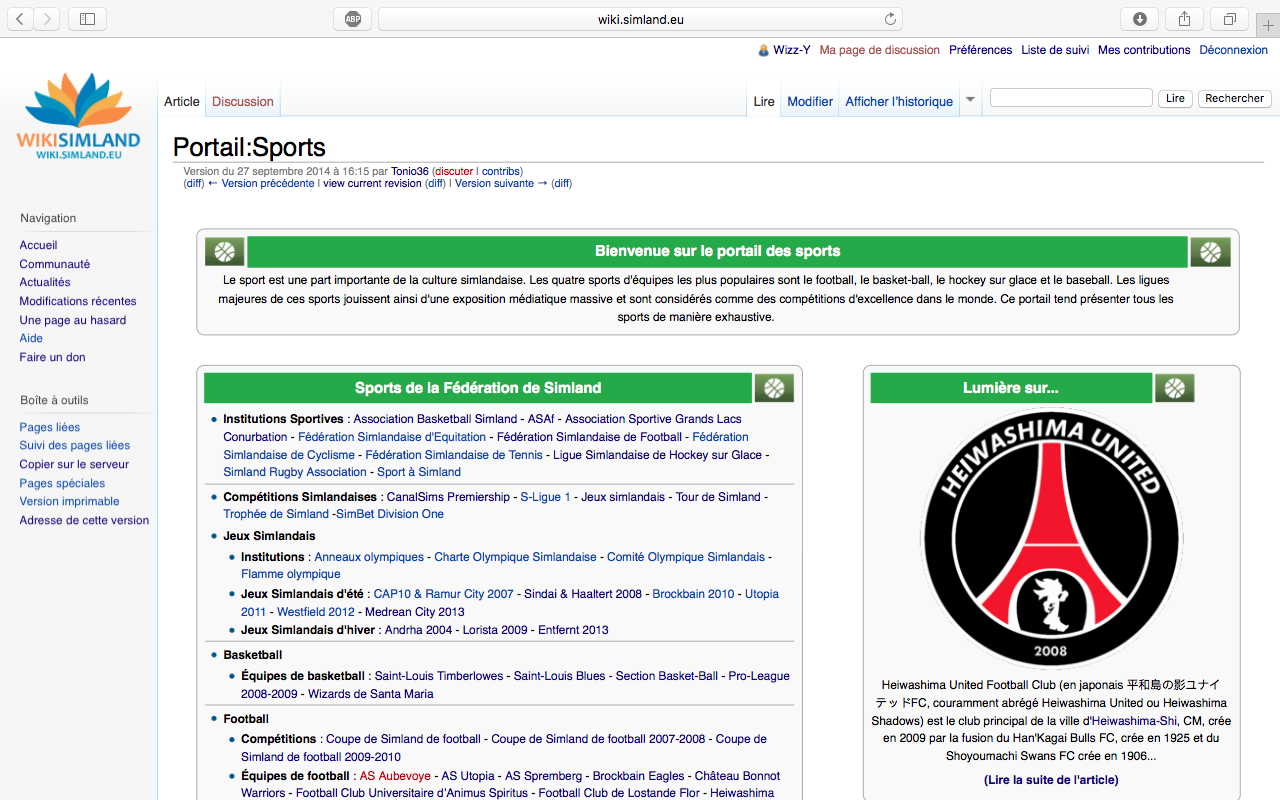Click basketball icon left of welcome banner
Image resolution: width=1280 pixels, height=800 pixels.
click(225, 252)
